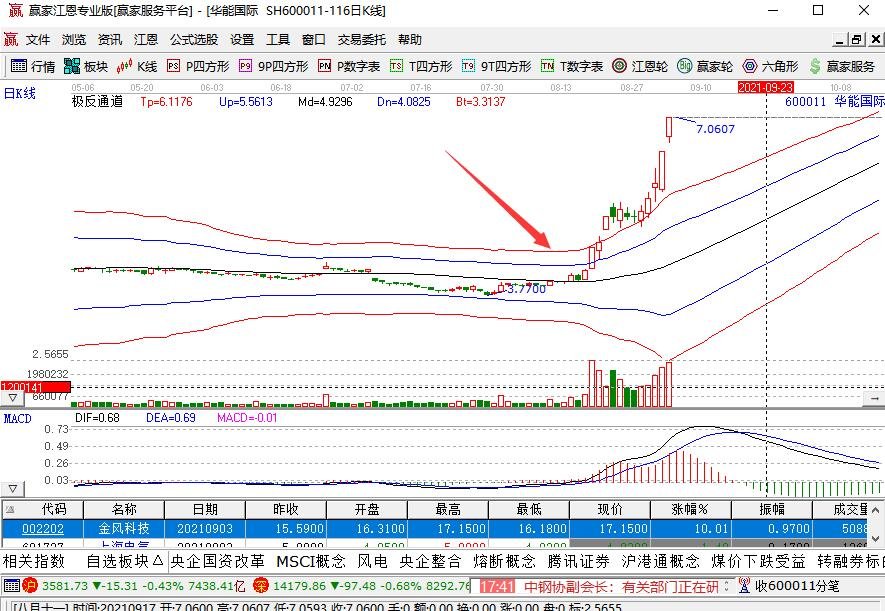The width and height of the screenshot is (885, 611).
Task: Click the 极反通道 indicator label
Action: coord(97,102)
